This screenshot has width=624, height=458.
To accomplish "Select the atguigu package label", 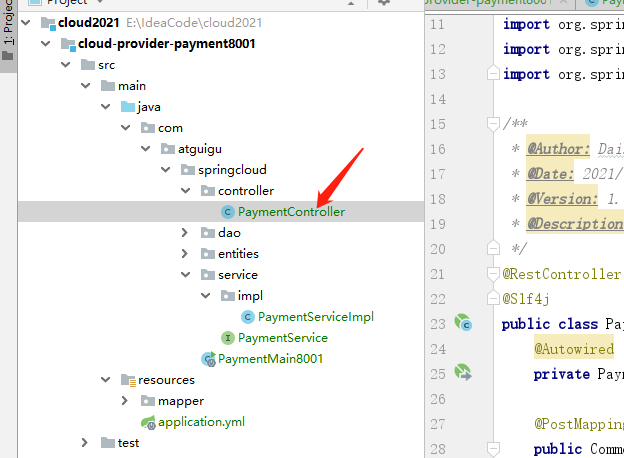I will [200, 149].
